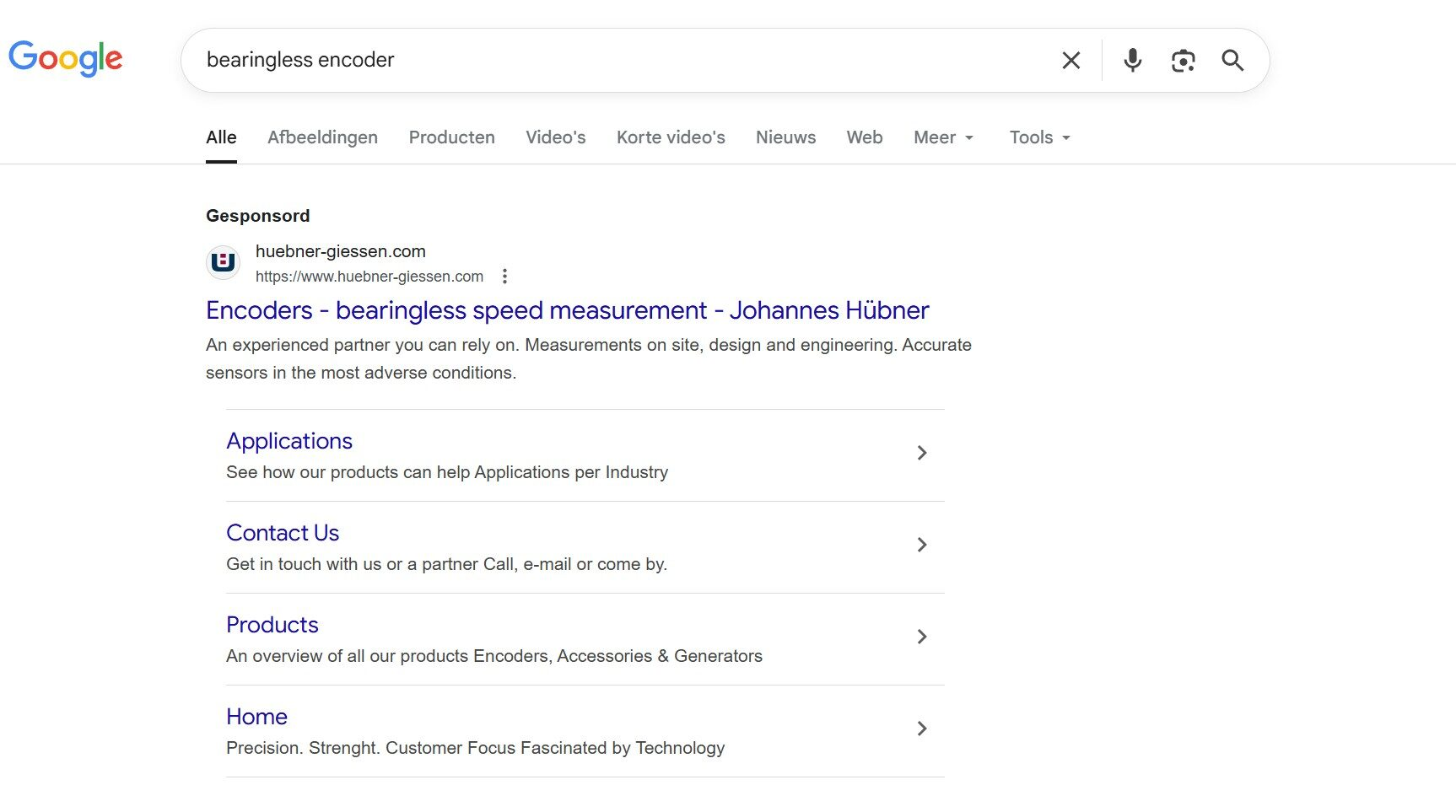This screenshot has width=1456, height=812.
Task: Click the chevron beside Home sitelink
Action: (x=922, y=729)
